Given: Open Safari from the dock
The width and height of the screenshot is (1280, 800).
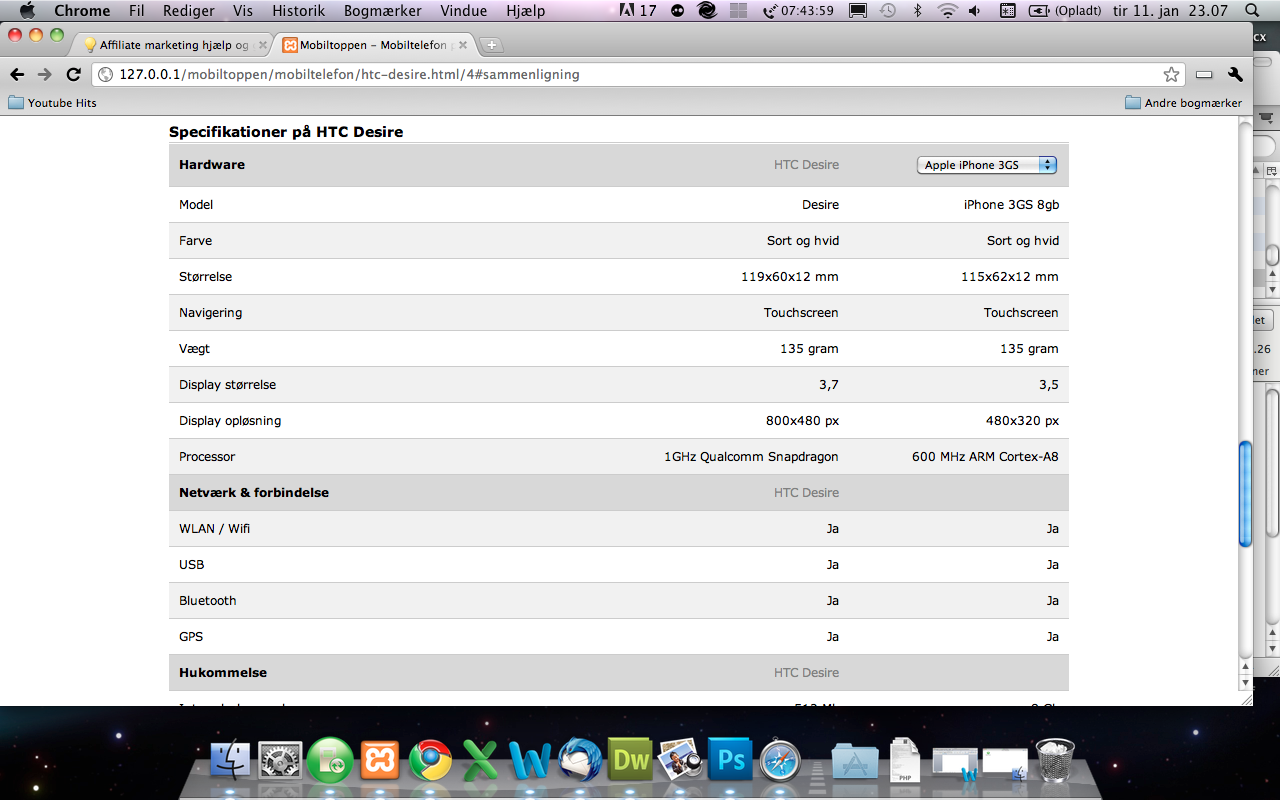Looking at the screenshot, I should tap(779, 761).
